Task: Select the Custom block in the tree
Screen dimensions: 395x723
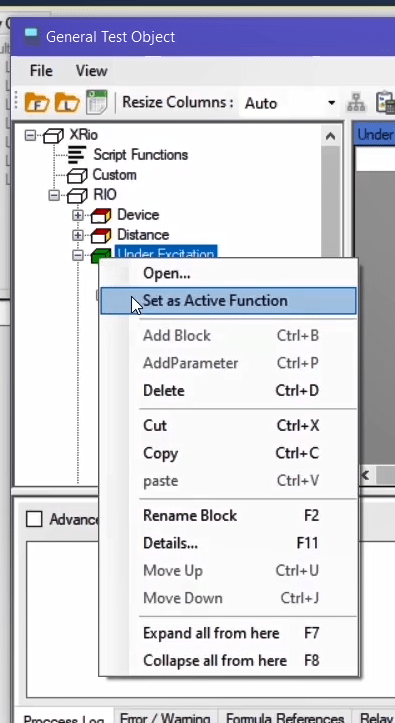Action: click(114, 175)
